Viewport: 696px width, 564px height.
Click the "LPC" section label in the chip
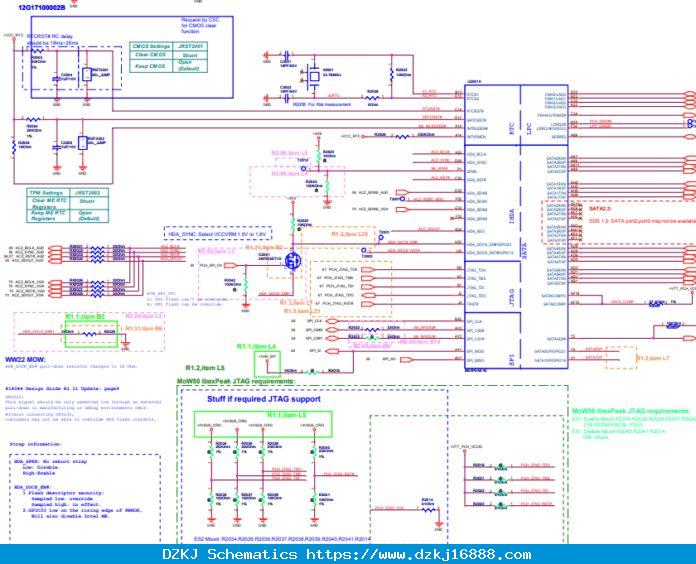528,128
